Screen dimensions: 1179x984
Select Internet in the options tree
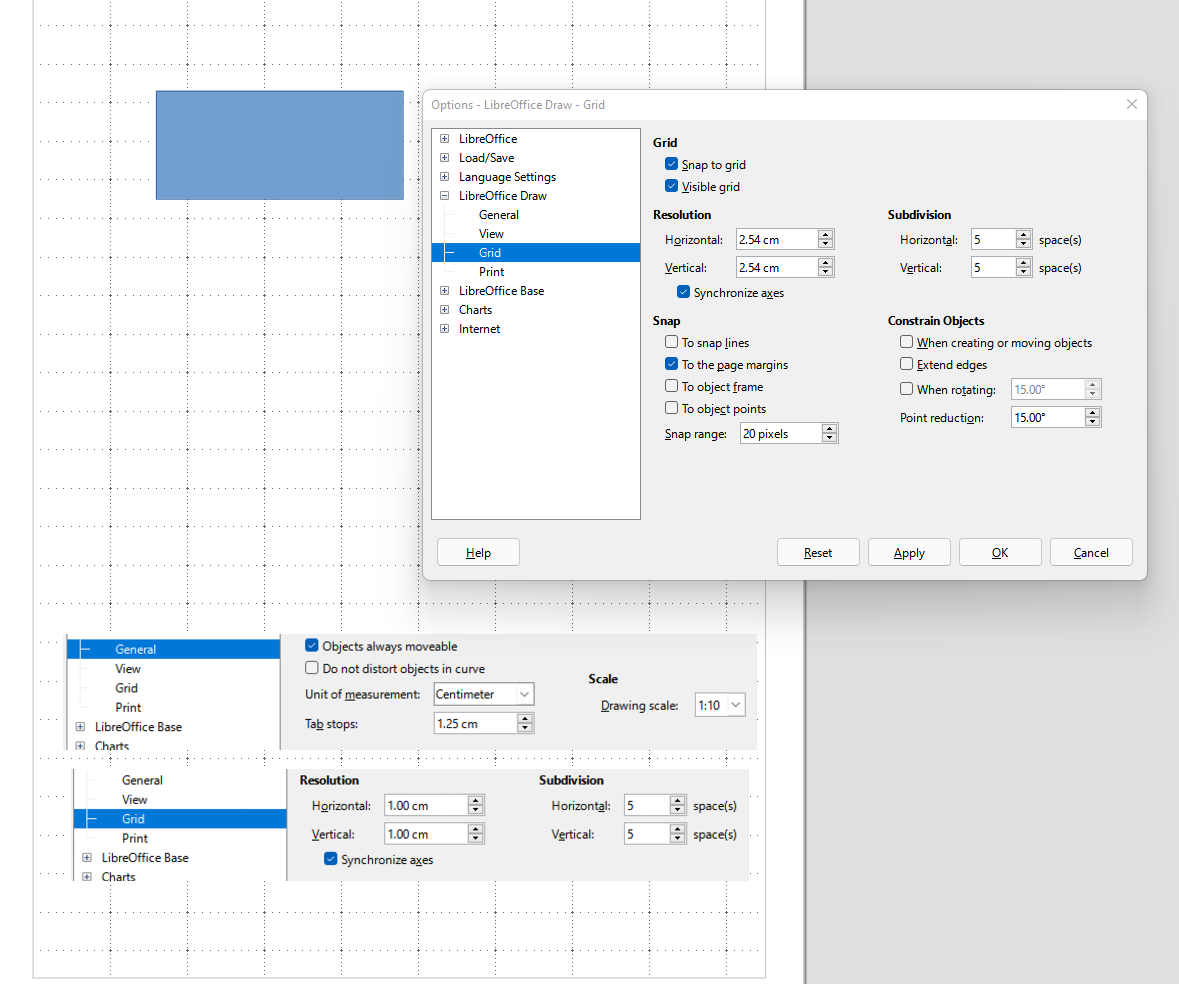point(480,329)
